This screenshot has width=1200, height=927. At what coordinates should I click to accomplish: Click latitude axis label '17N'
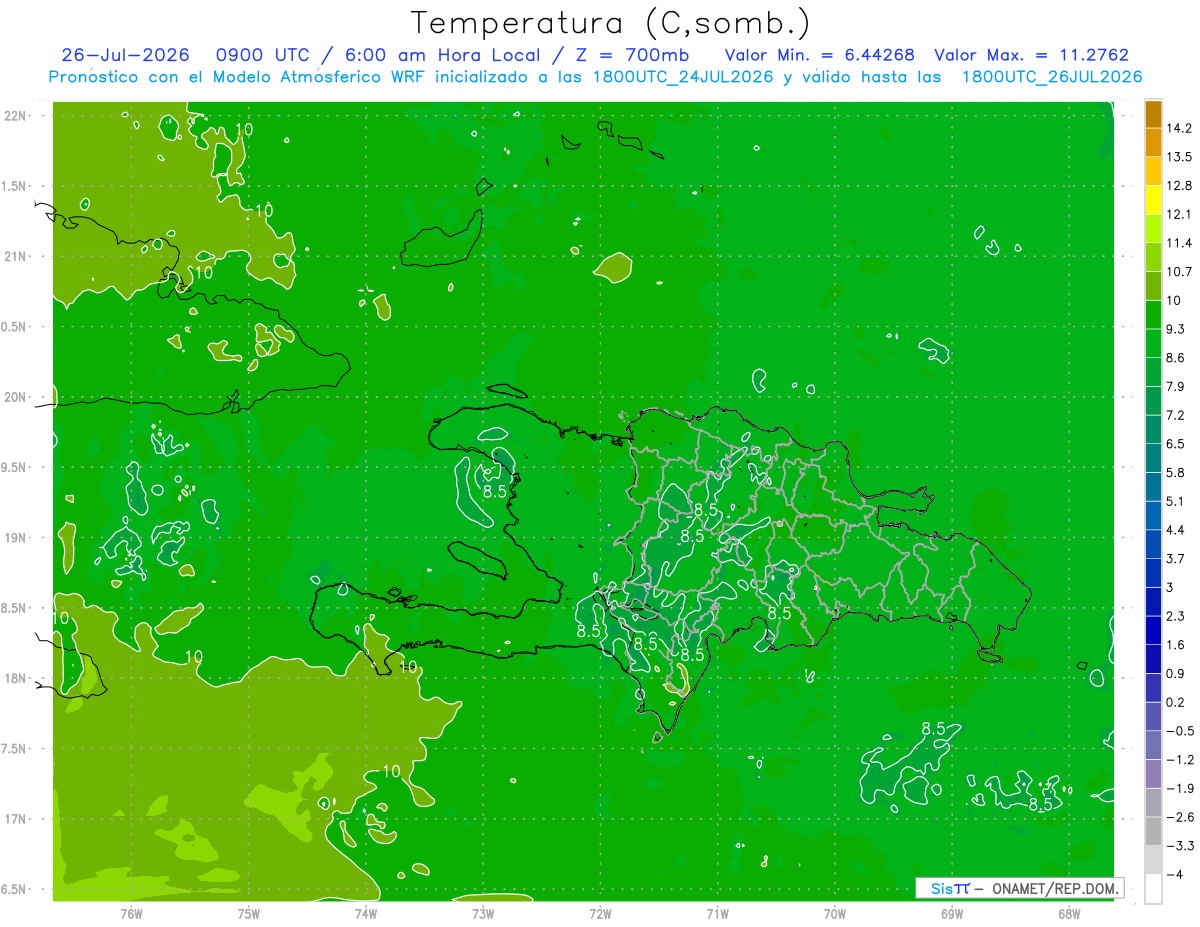click(15, 819)
